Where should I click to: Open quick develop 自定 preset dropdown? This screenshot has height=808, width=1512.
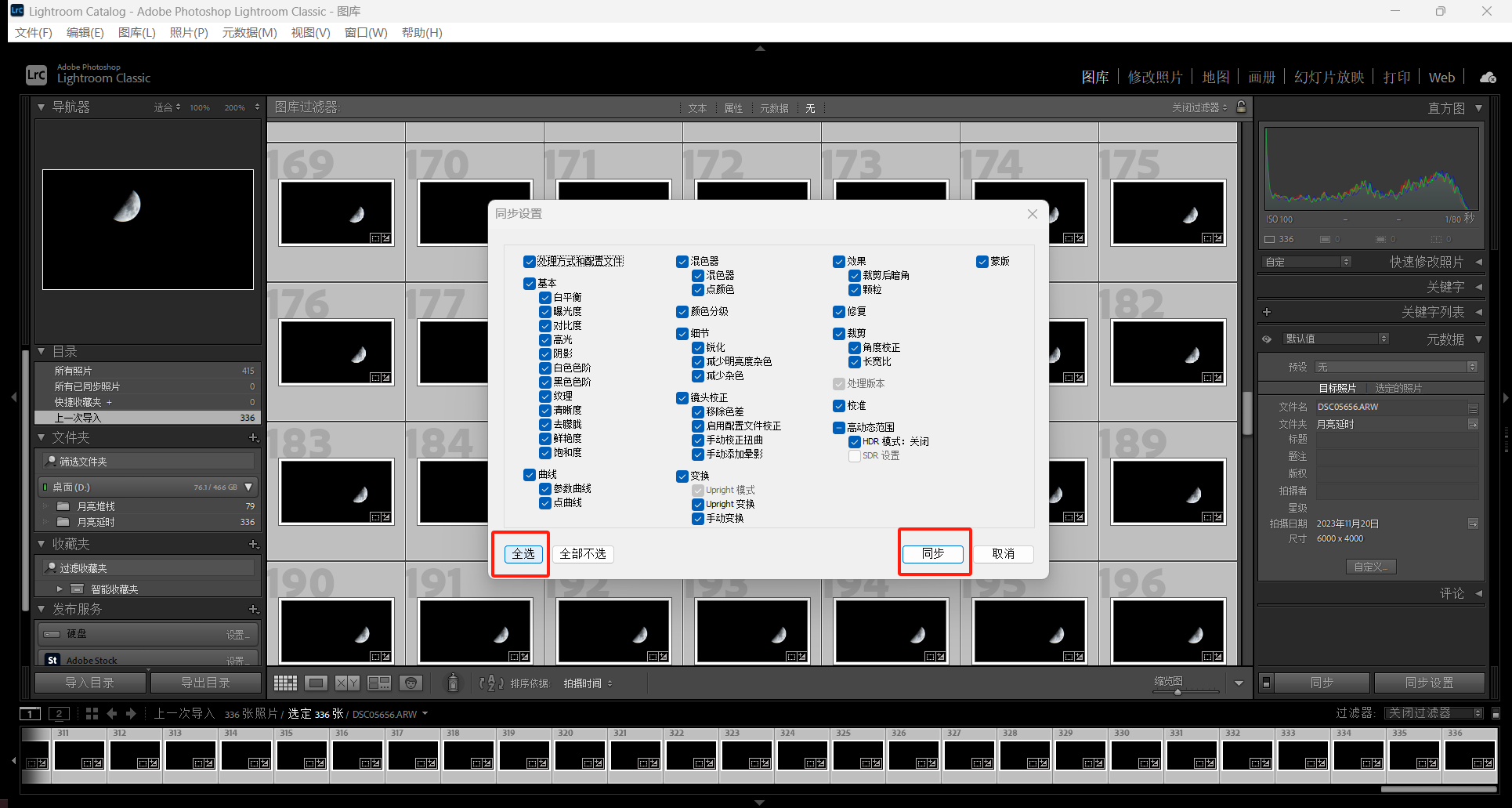(1308, 262)
